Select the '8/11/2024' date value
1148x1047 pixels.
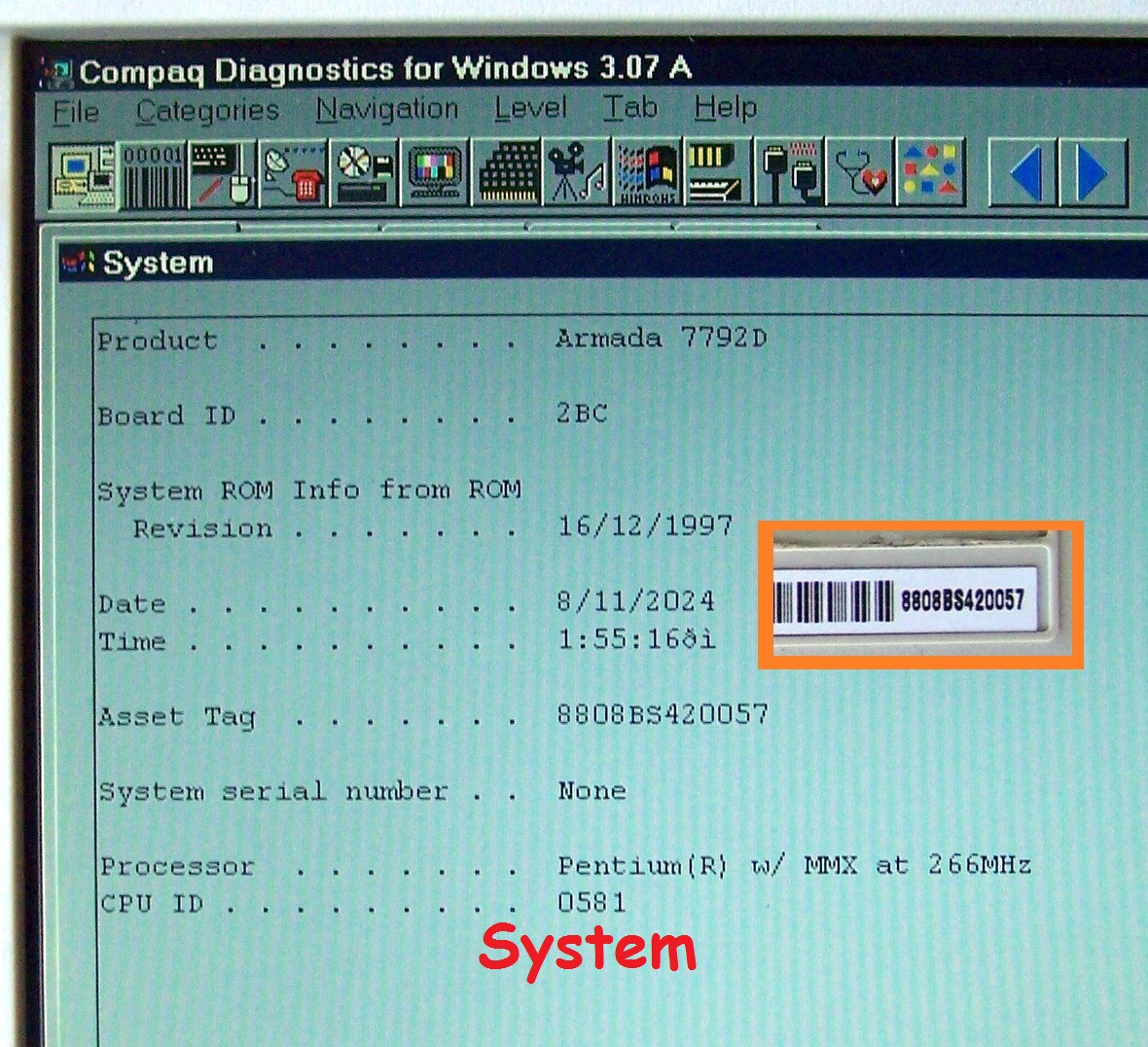point(635,601)
